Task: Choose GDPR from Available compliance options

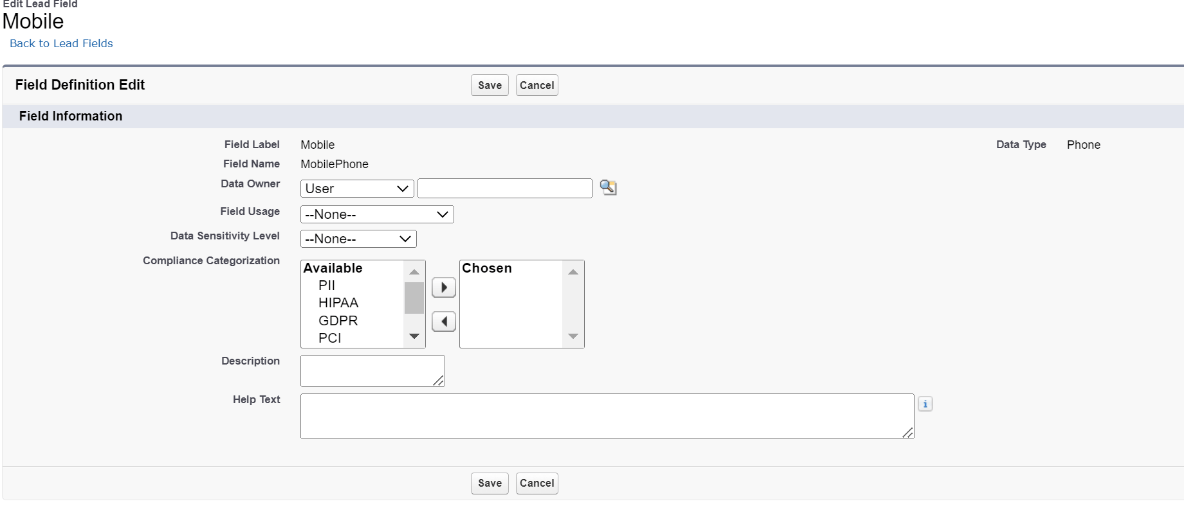Action: (338, 321)
